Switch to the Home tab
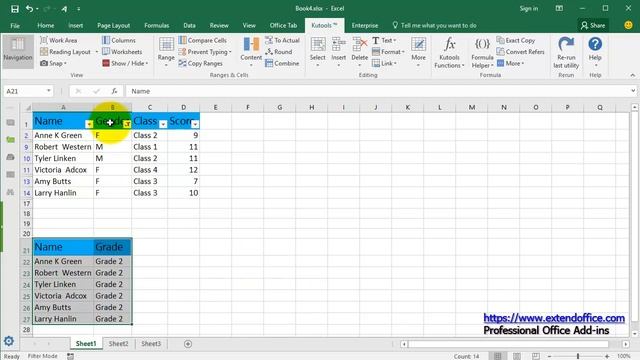The width and height of the screenshot is (640, 360). pyautogui.click(x=46, y=25)
